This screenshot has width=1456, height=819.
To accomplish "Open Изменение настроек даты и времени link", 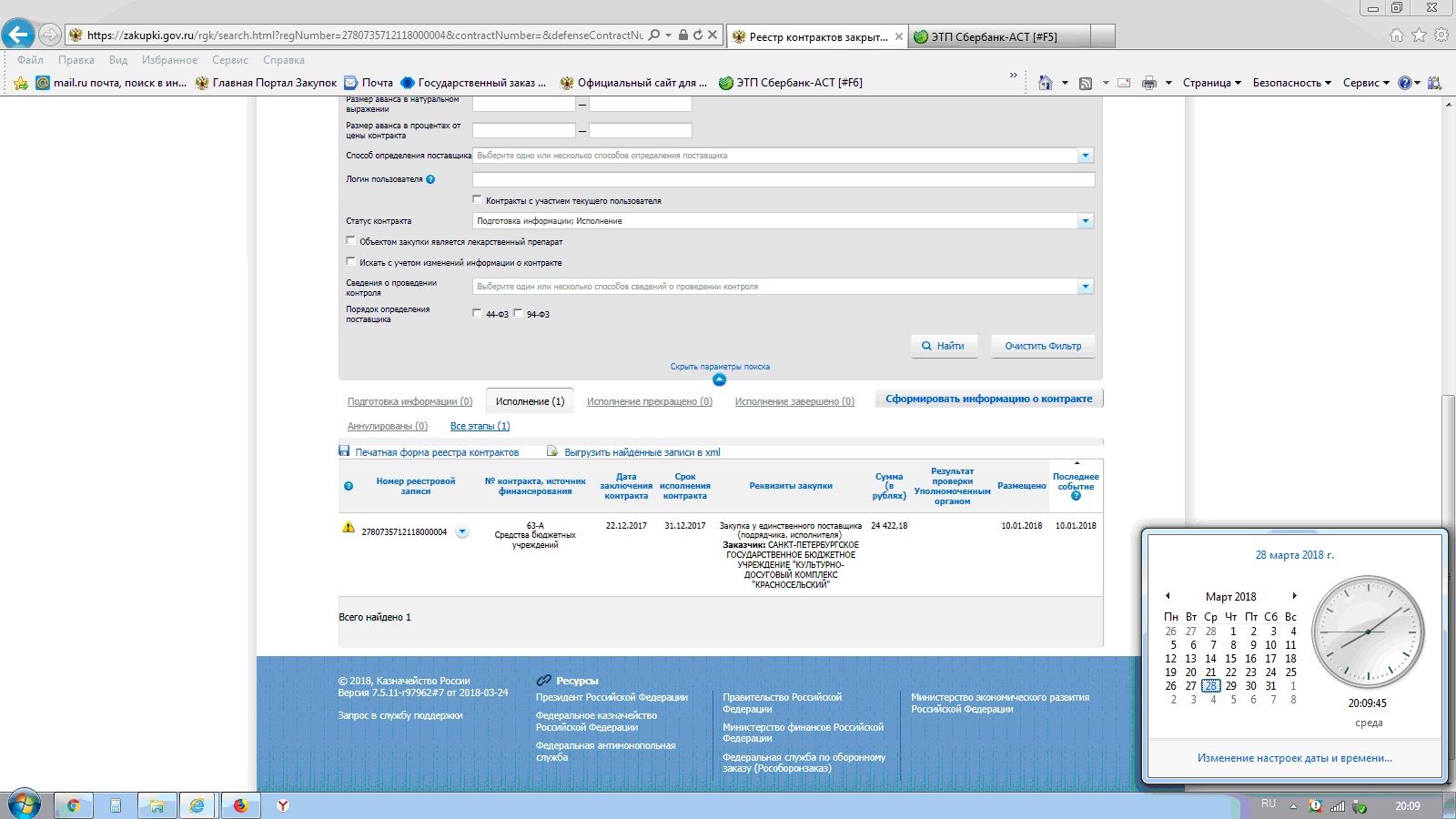I will 1295,758.
